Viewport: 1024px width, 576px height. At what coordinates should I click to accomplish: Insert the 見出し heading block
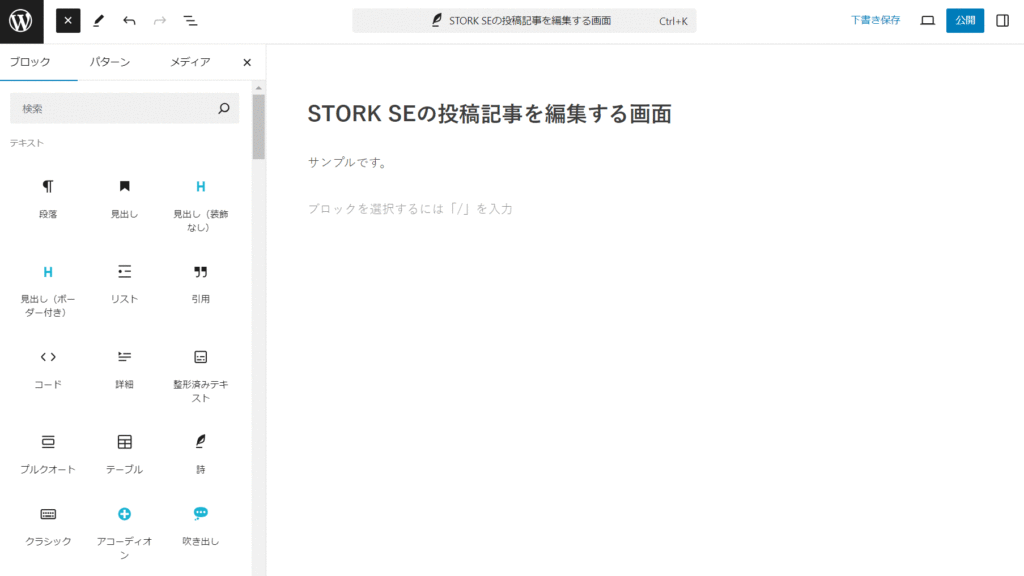pyautogui.click(x=124, y=199)
